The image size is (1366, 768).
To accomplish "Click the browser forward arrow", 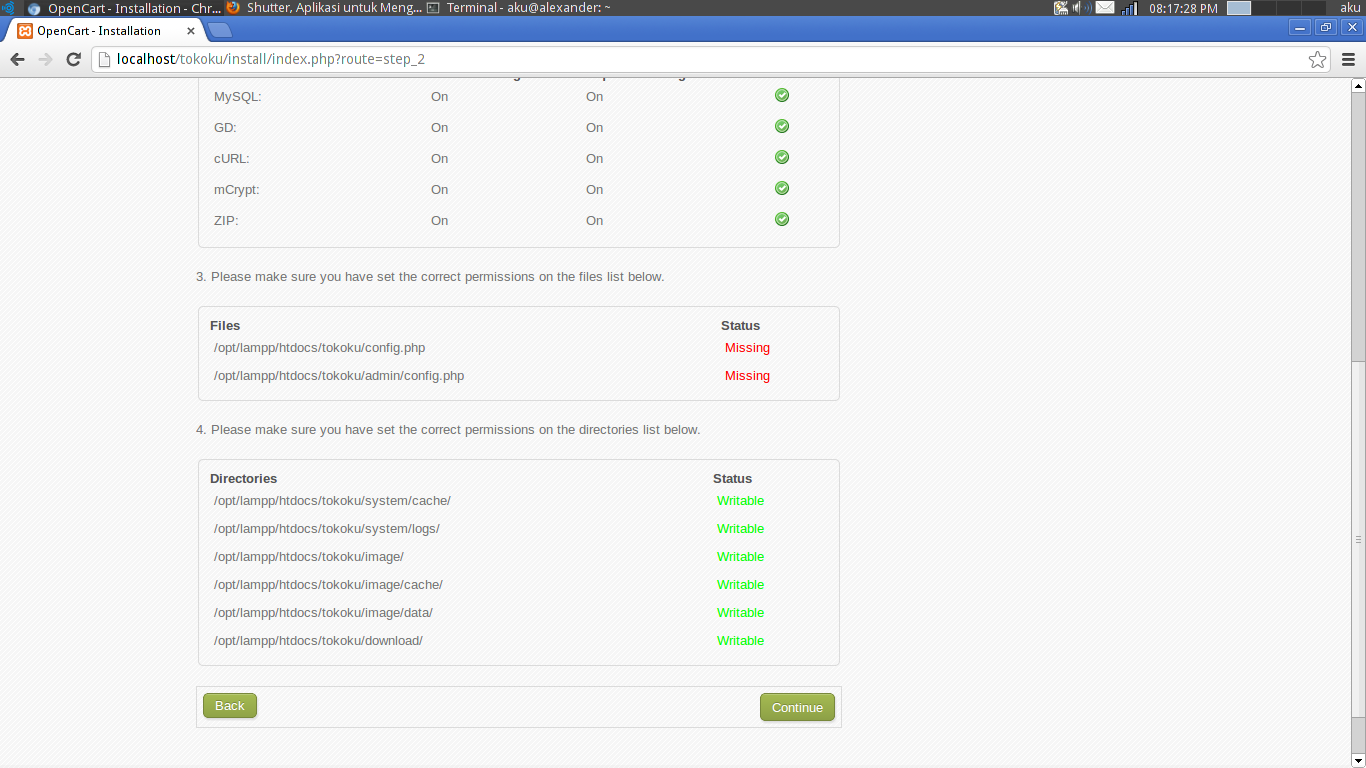I will (x=45, y=59).
